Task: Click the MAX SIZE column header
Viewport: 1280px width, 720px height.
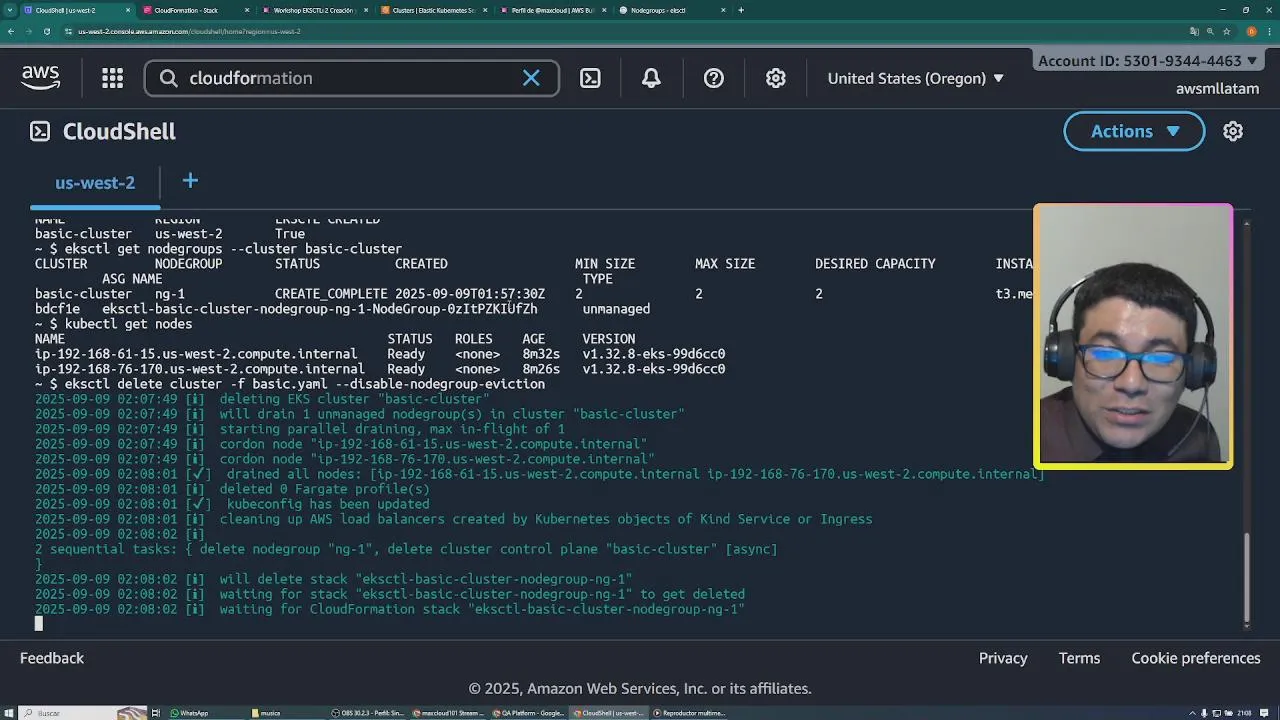Action: 725,264
